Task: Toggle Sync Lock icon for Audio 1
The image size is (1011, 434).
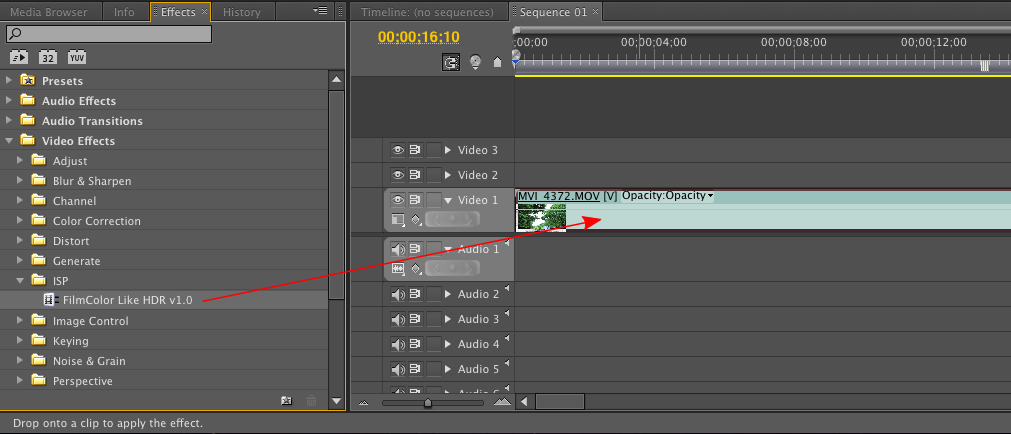Action: point(415,249)
